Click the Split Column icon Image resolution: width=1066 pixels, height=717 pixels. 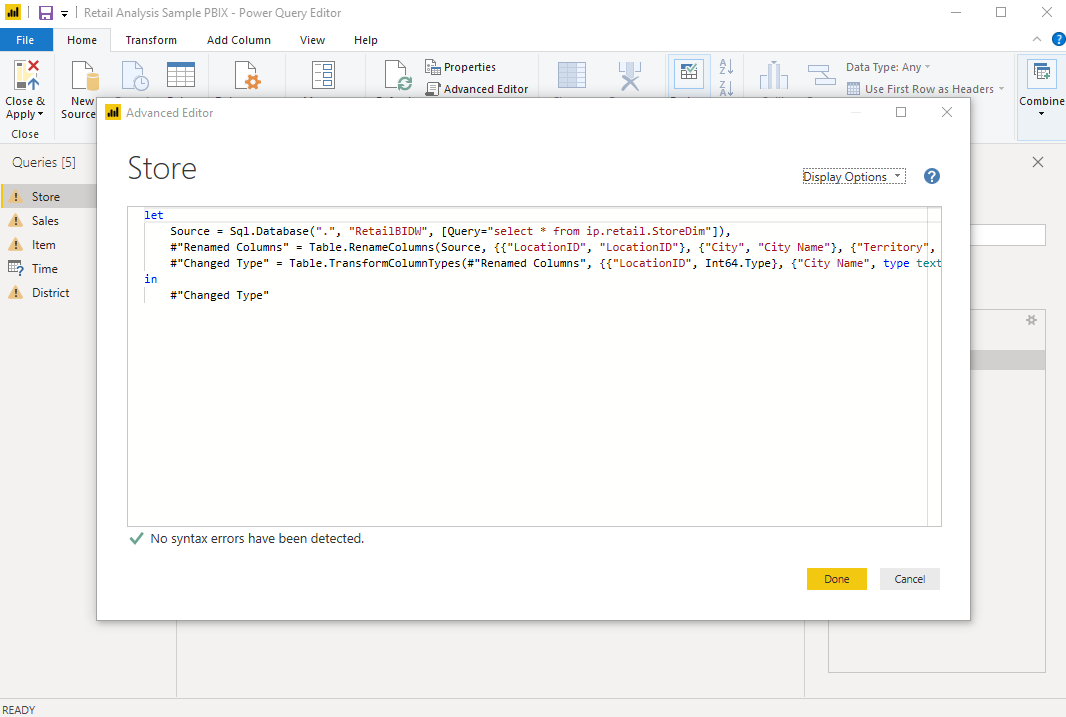pyautogui.click(x=774, y=75)
